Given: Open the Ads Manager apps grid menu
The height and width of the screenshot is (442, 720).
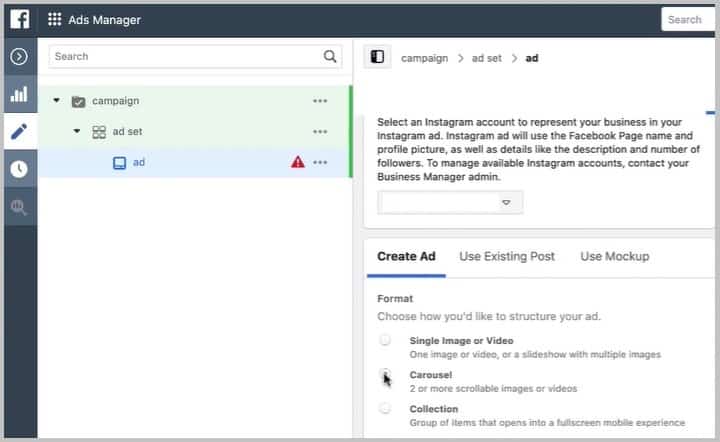Looking at the screenshot, I should coord(55,19).
